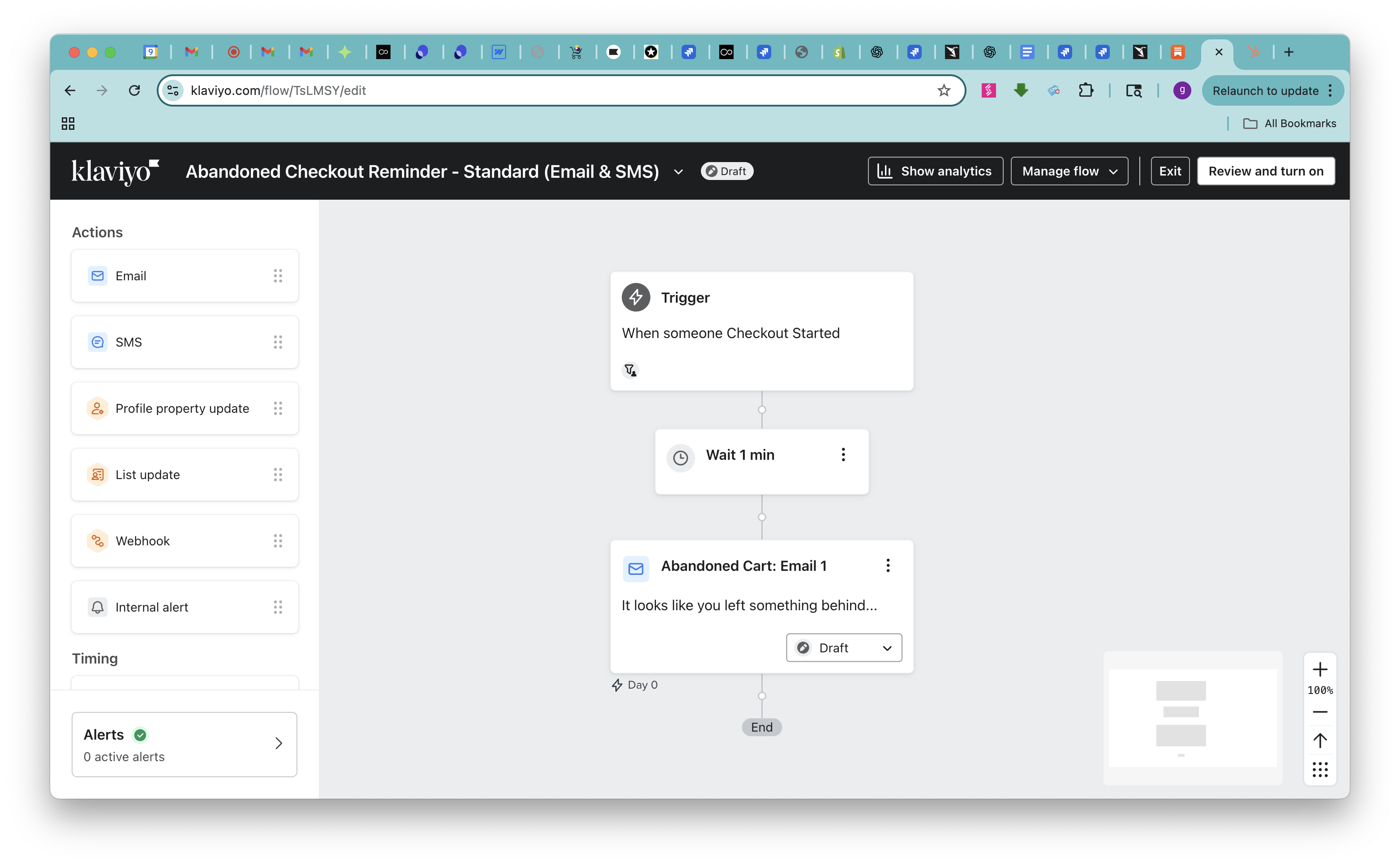The image size is (1400, 865).
Task: Close the current Klaviyo tab
Action: pos(1219,52)
